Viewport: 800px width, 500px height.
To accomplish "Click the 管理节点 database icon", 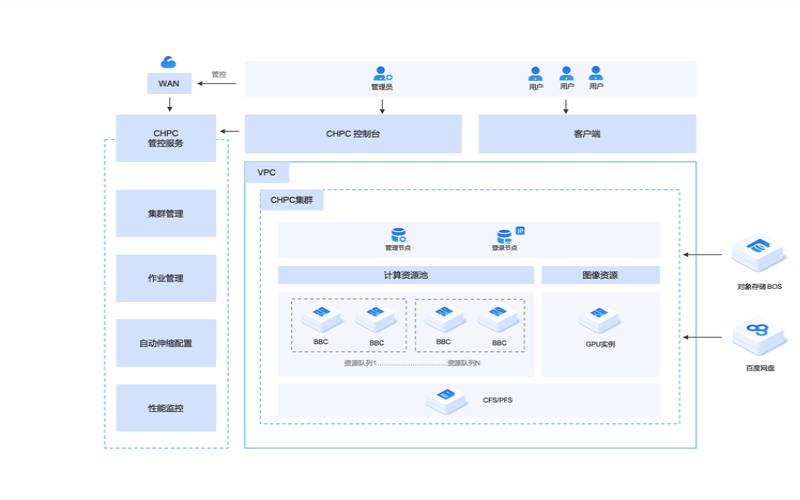I will tap(398, 236).
